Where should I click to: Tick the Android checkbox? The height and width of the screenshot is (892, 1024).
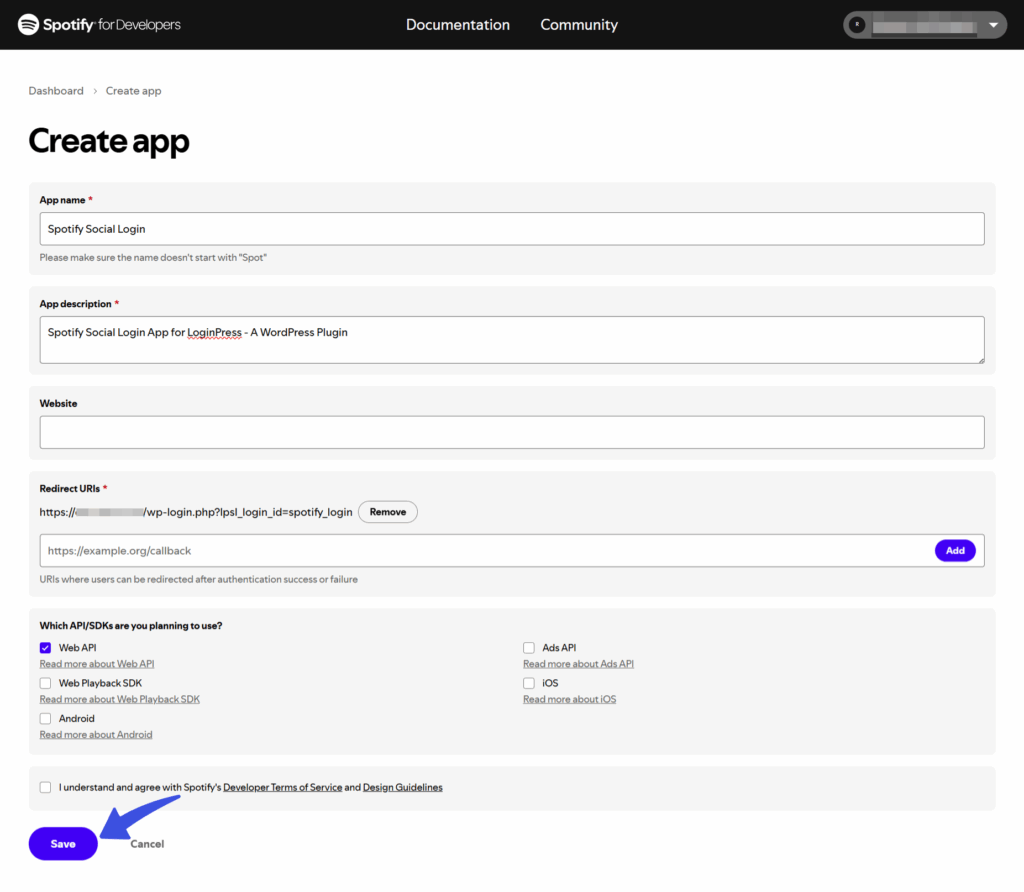click(45, 718)
